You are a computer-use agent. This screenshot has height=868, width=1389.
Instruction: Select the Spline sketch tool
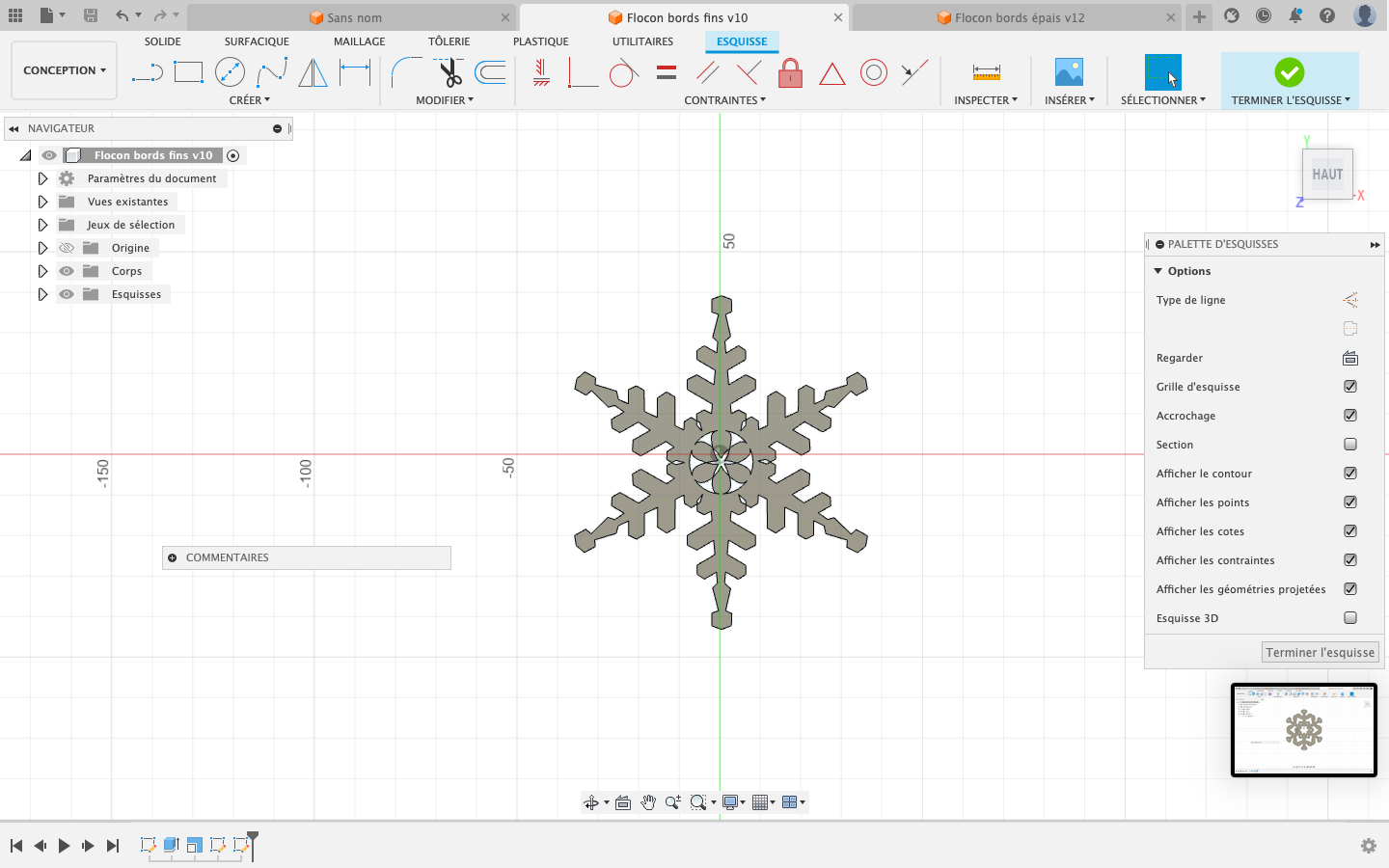272,72
